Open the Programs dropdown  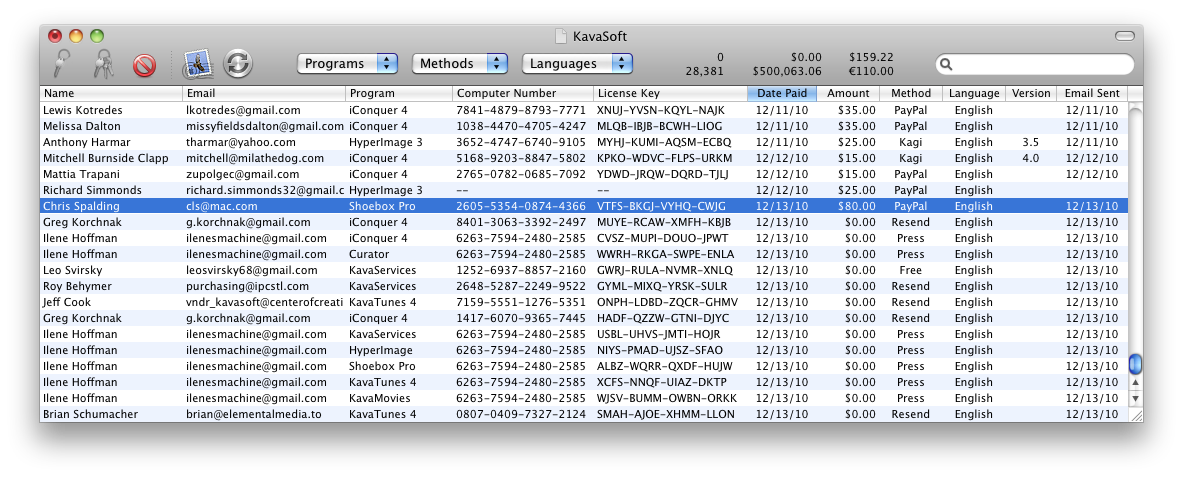click(347, 64)
